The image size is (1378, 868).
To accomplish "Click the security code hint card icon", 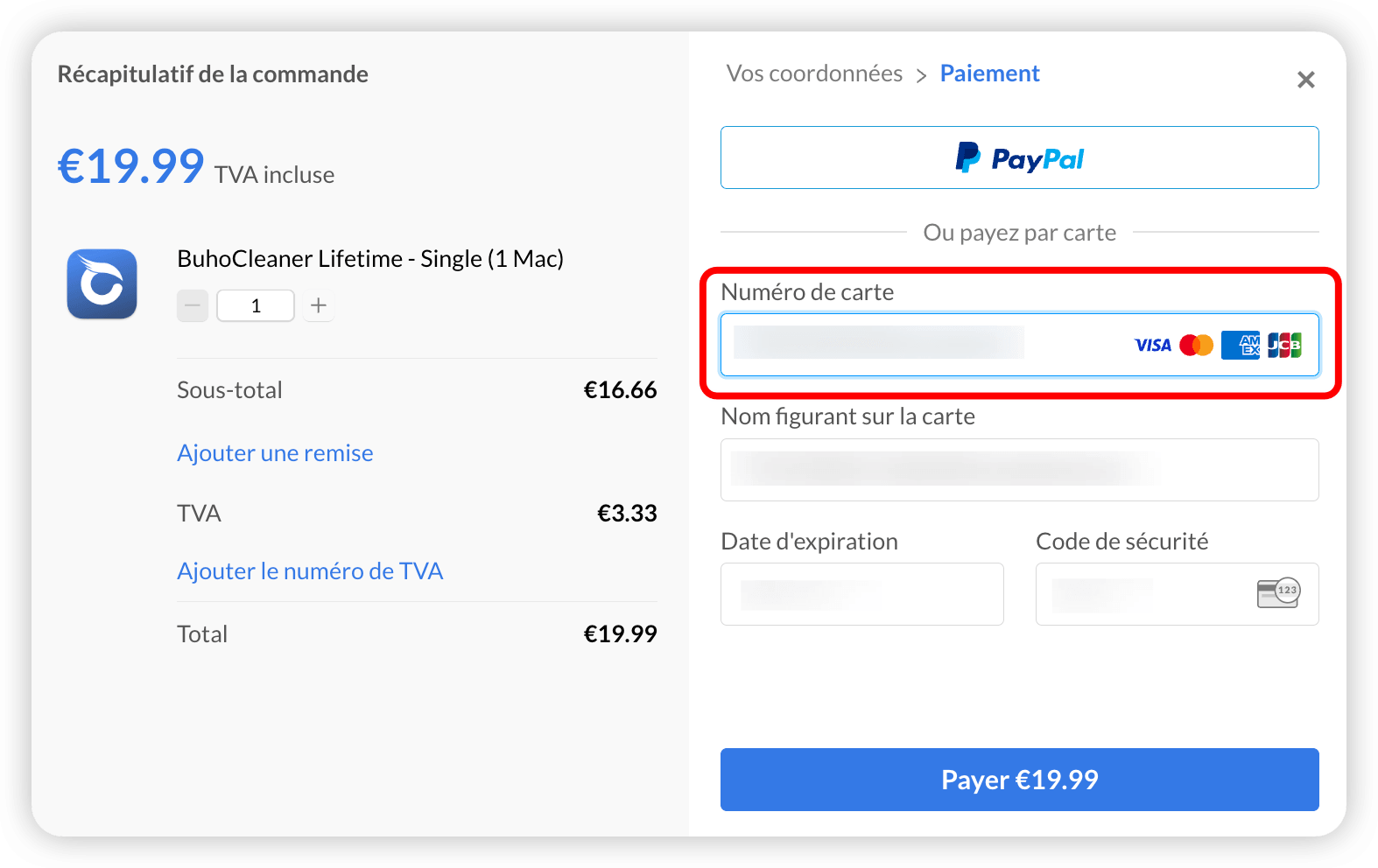I will (x=1278, y=593).
